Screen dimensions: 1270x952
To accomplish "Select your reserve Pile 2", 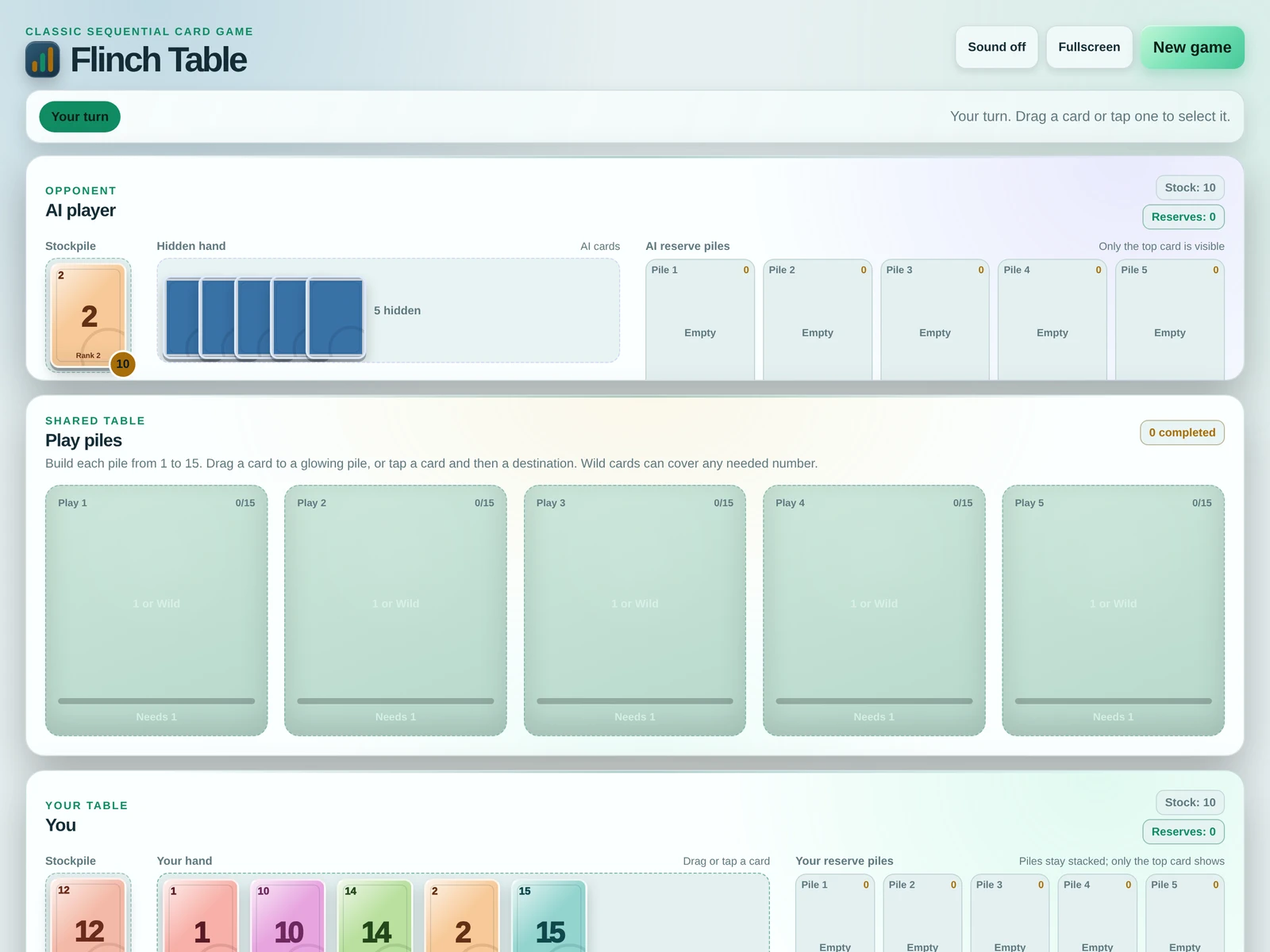I will click(922, 913).
